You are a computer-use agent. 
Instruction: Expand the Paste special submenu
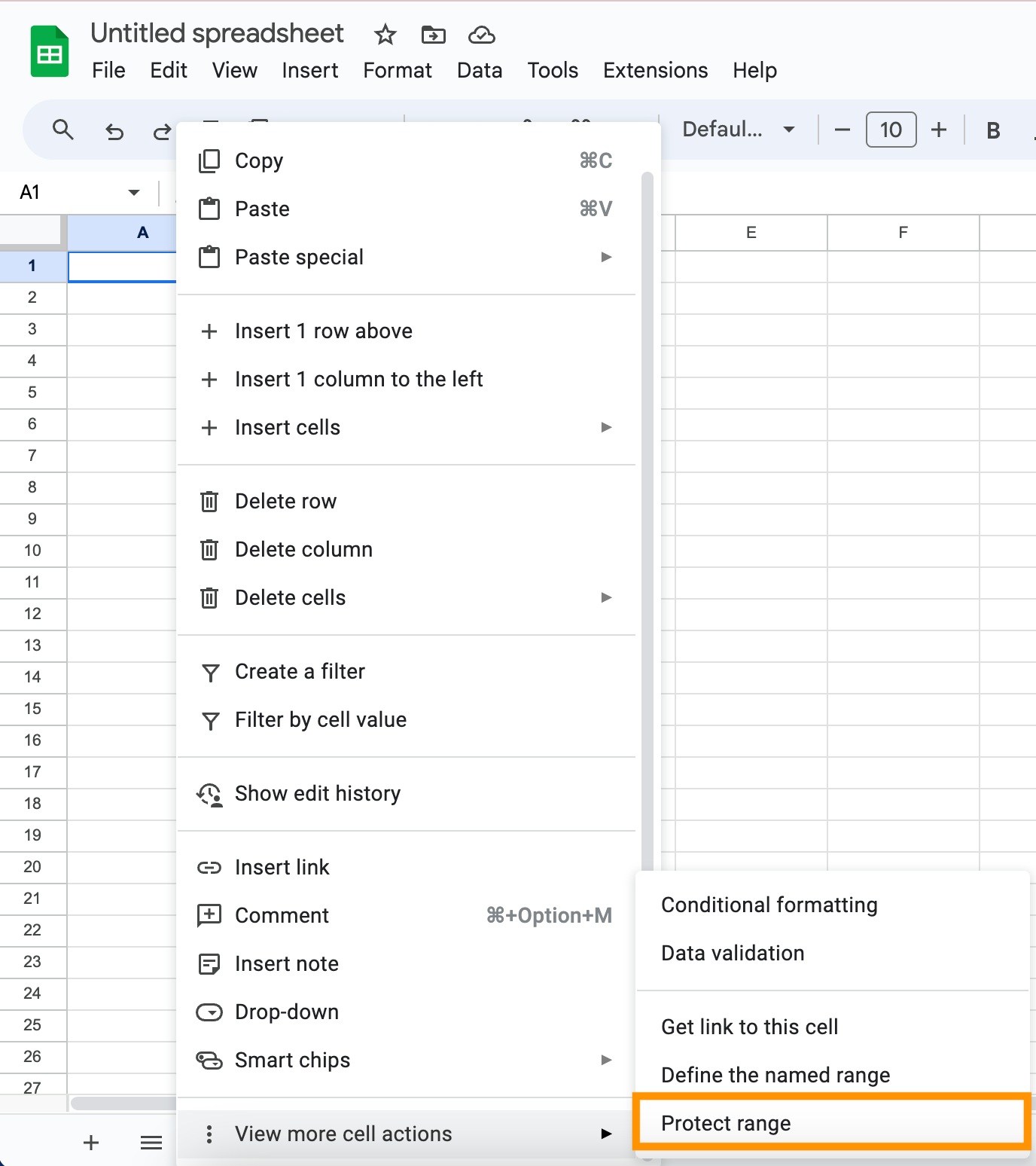click(x=407, y=257)
